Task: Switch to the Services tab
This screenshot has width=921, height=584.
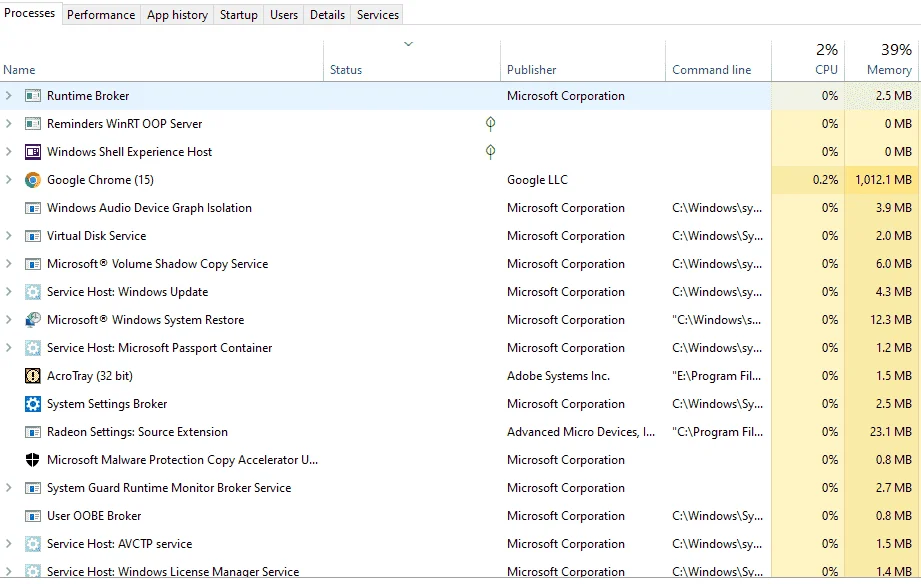Action: [x=378, y=15]
